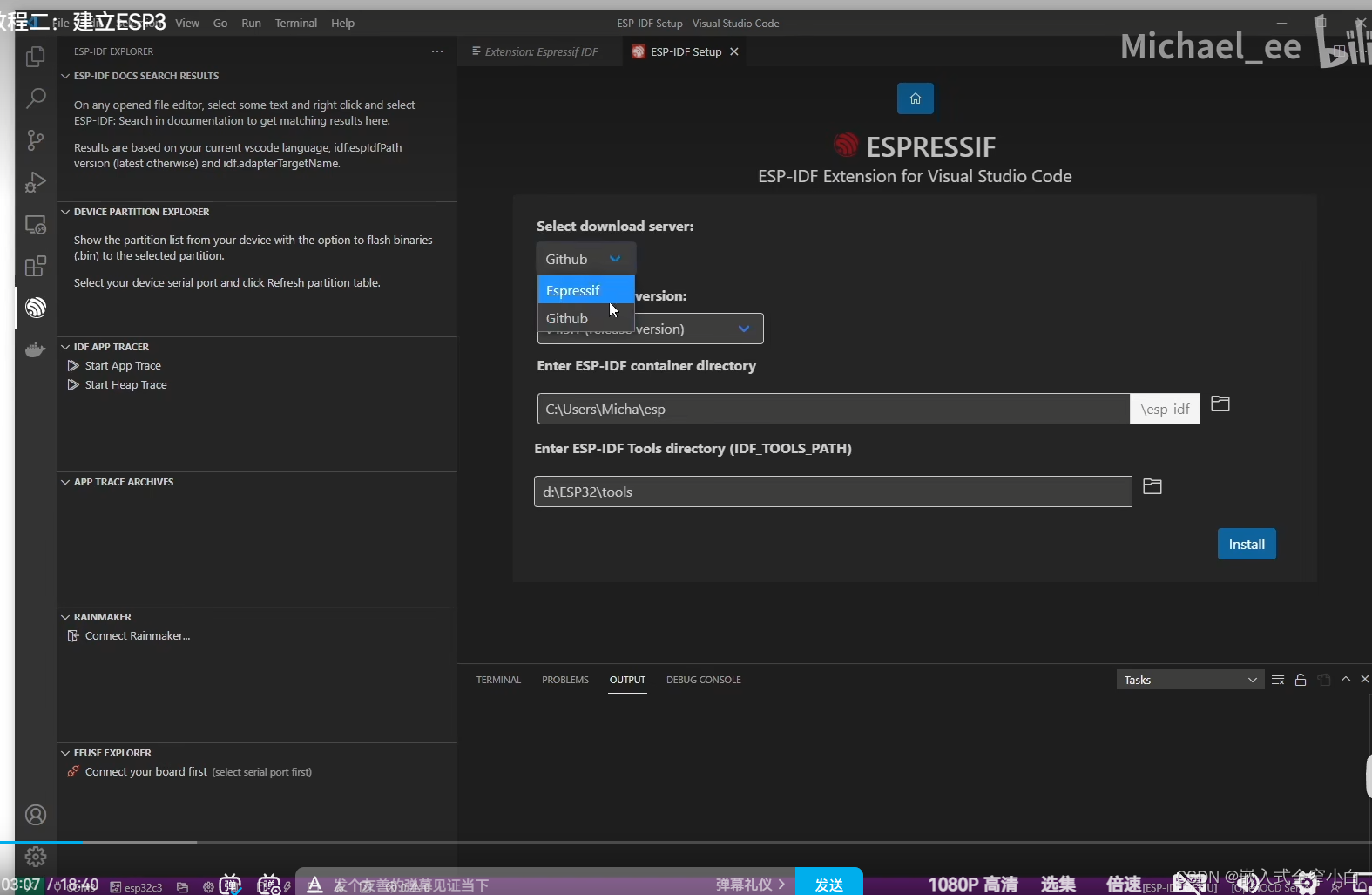Open the Manage gear icon
The width and height of the screenshot is (1372, 895).
[x=36, y=857]
